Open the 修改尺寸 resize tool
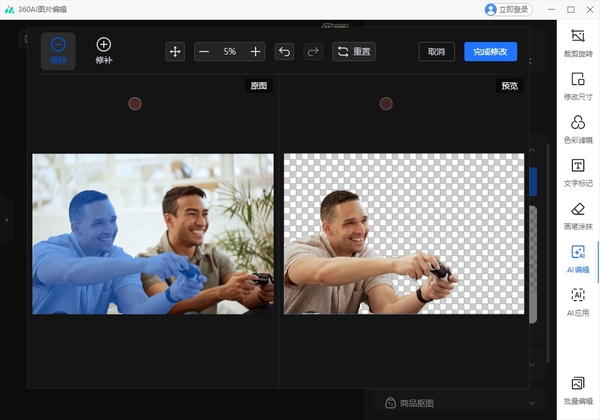This screenshot has width=600, height=420. pyautogui.click(x=577, y=85)
